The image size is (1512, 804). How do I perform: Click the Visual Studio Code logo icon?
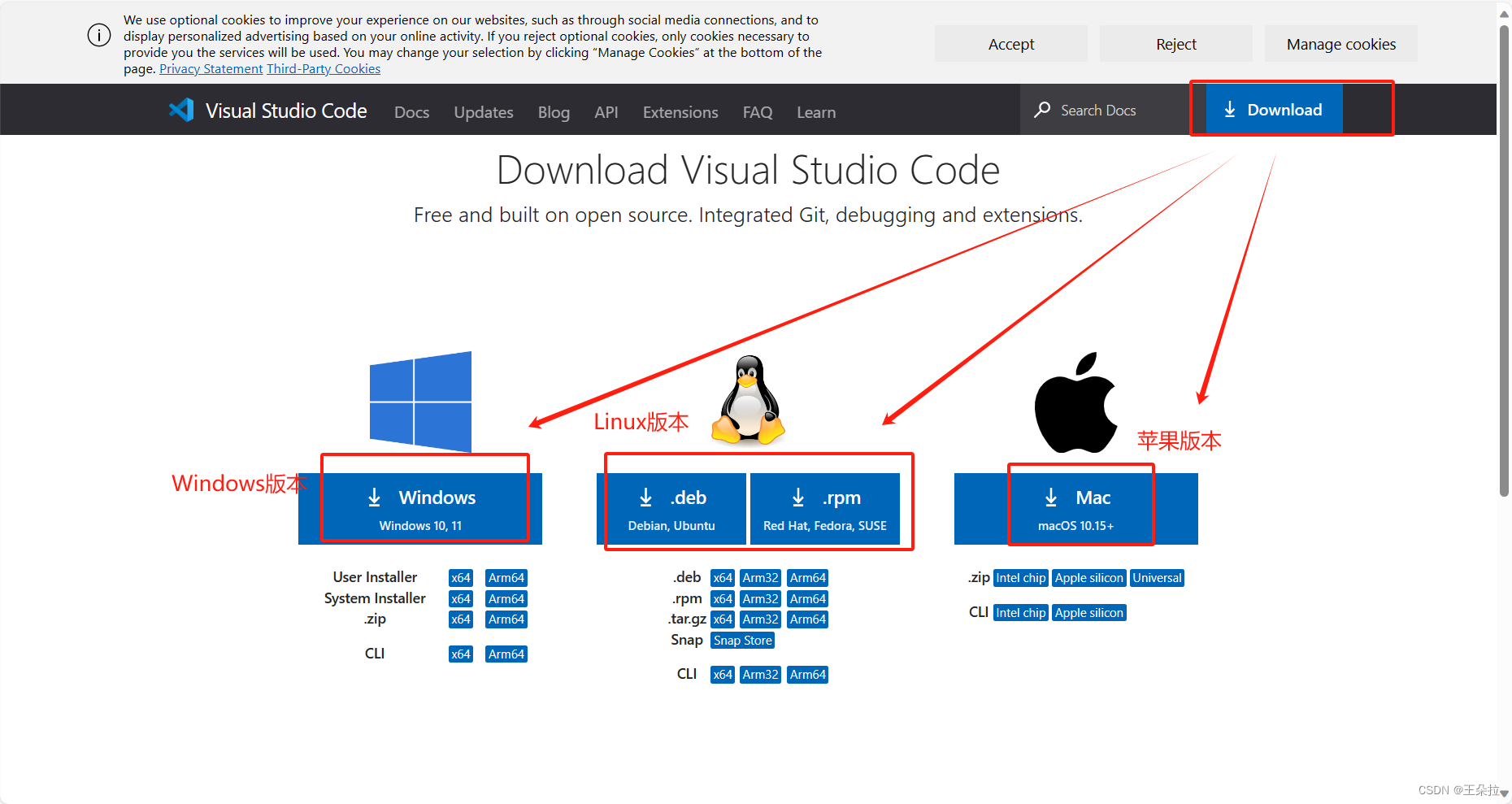181,110
